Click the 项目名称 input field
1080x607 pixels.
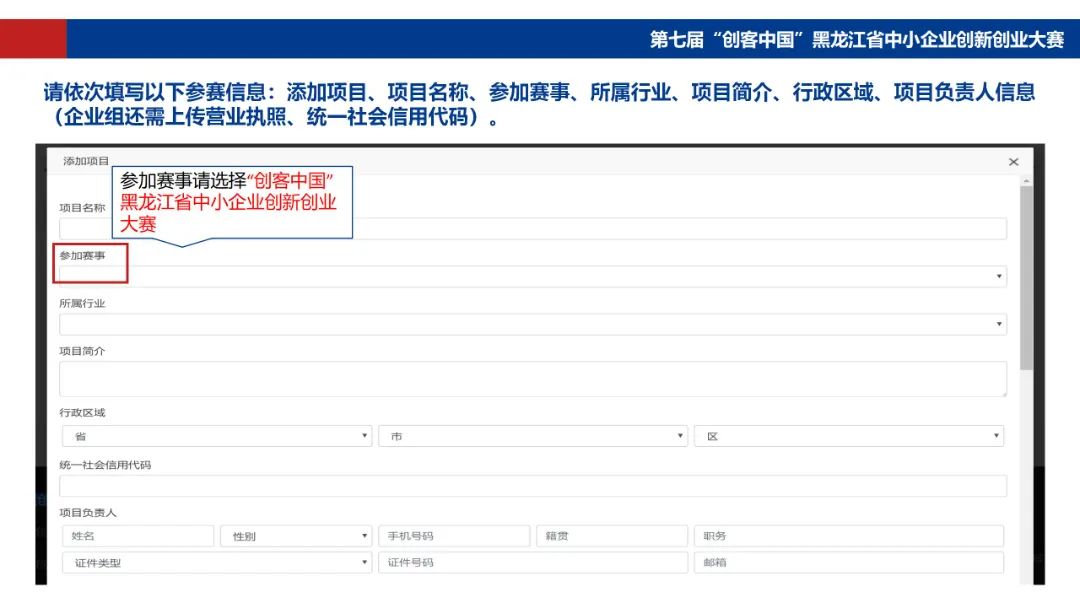[532, 229]
